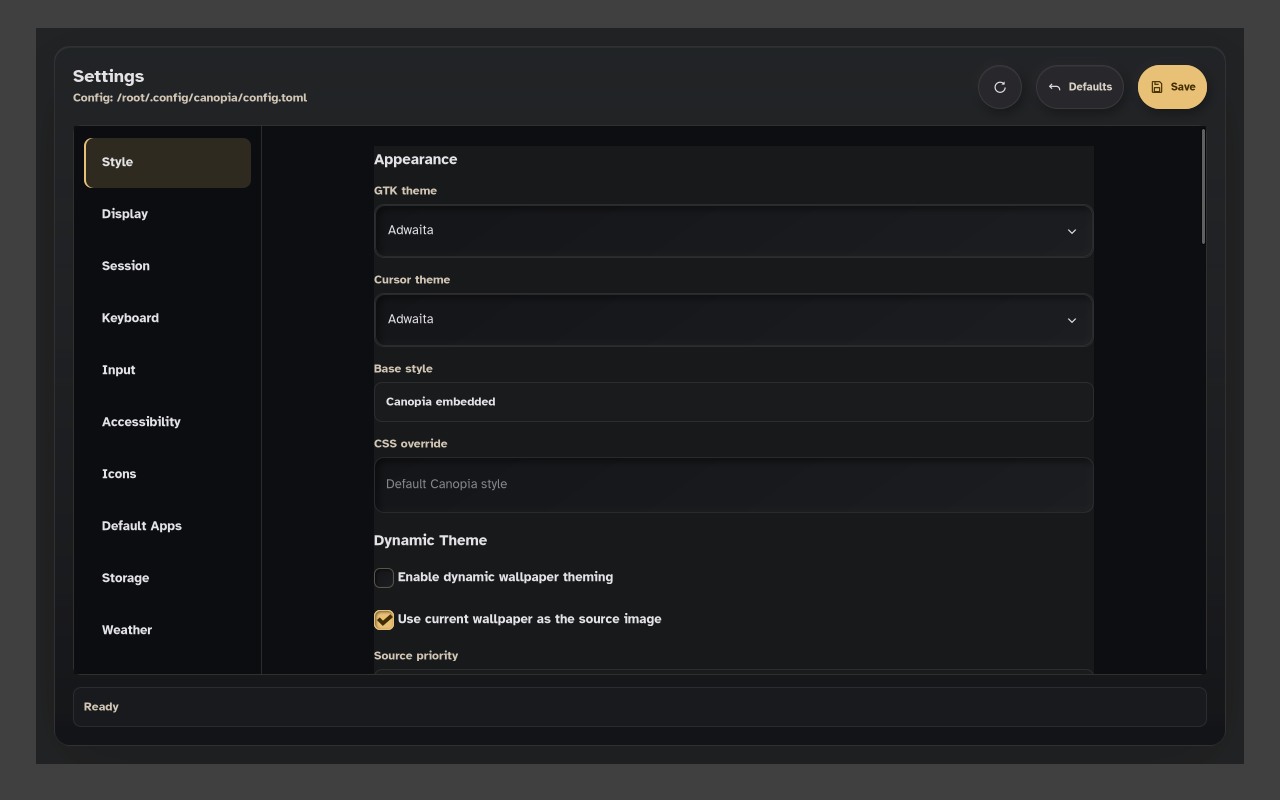This screenshot has width=1280, height=800.
Task: Click the reload configuration icon button
Action: point(1000,87)
